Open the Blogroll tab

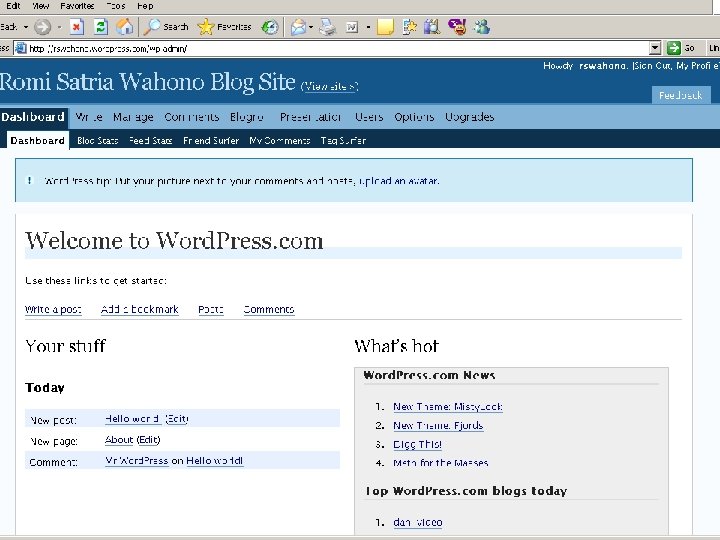point(247,117)
